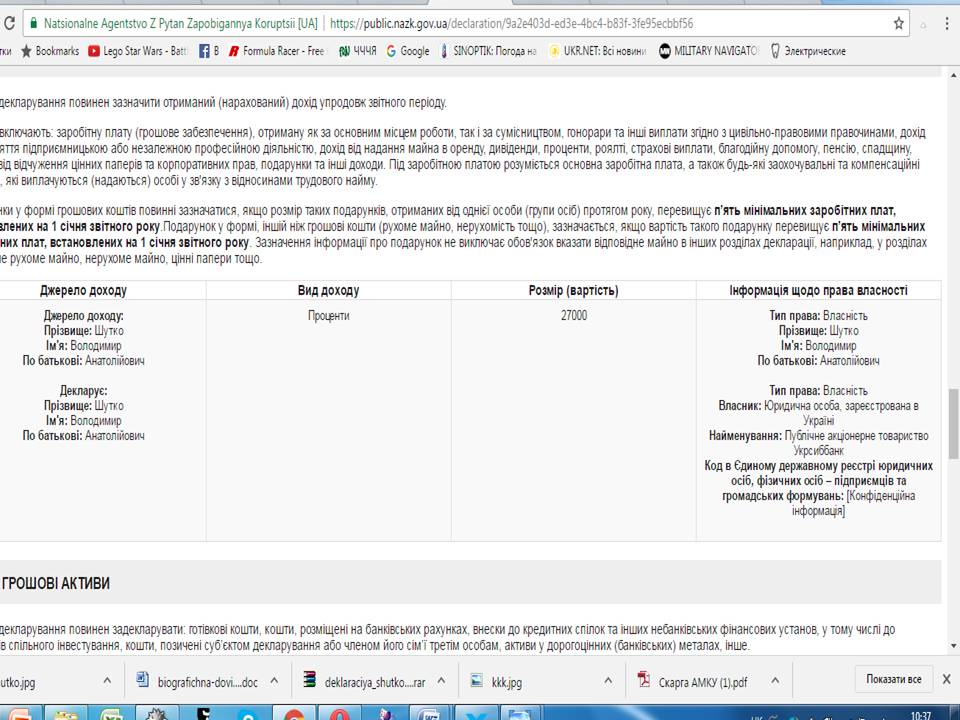Image resolution: width=960 pixels, height=720 pixels.
Task: Expand options for kkk.jpg download
Action: 608,680
